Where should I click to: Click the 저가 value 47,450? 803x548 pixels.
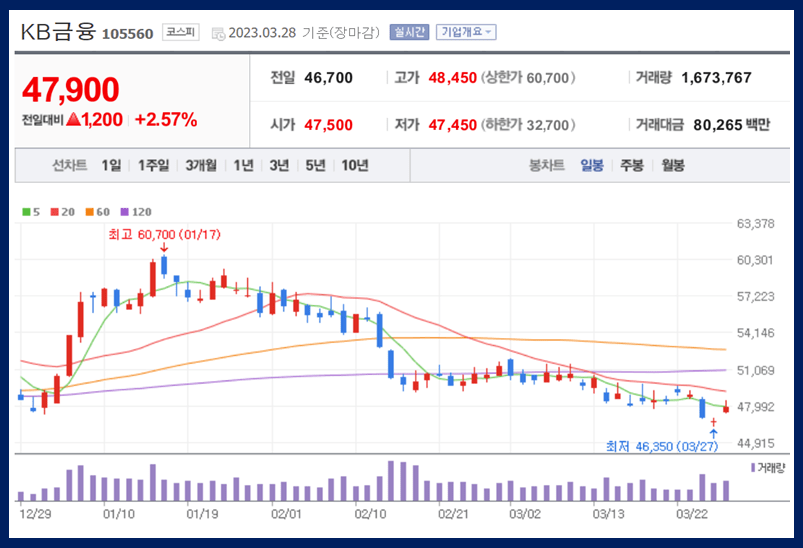click(453, 125)
